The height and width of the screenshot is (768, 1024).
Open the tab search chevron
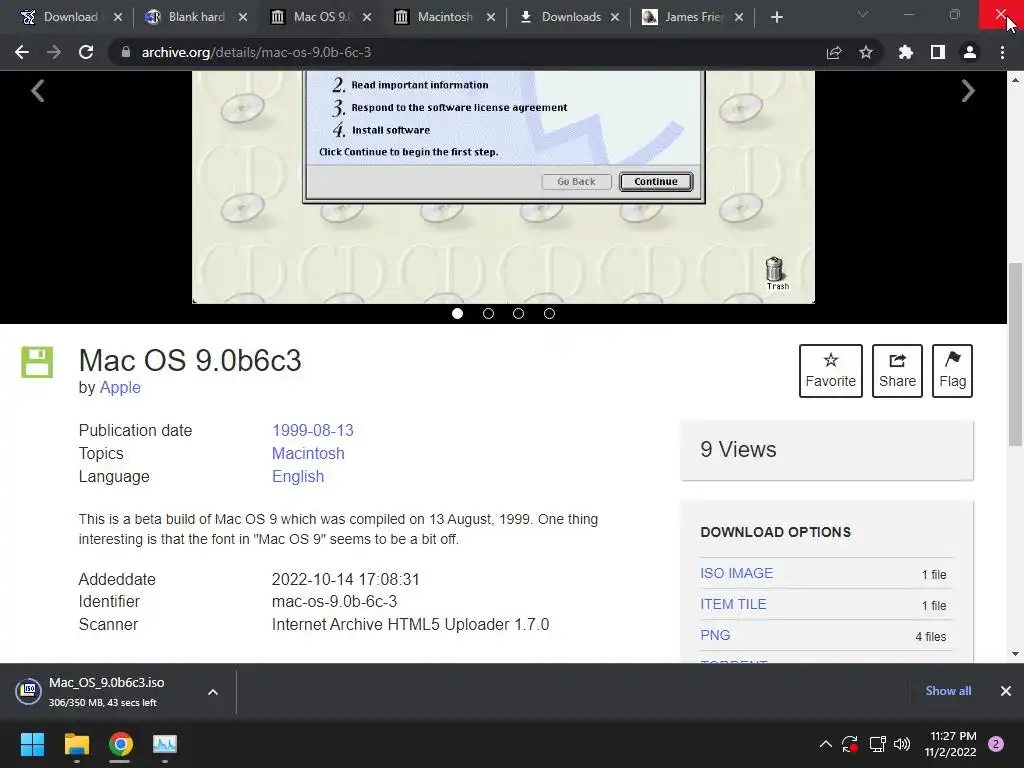[x=863, y=14]
